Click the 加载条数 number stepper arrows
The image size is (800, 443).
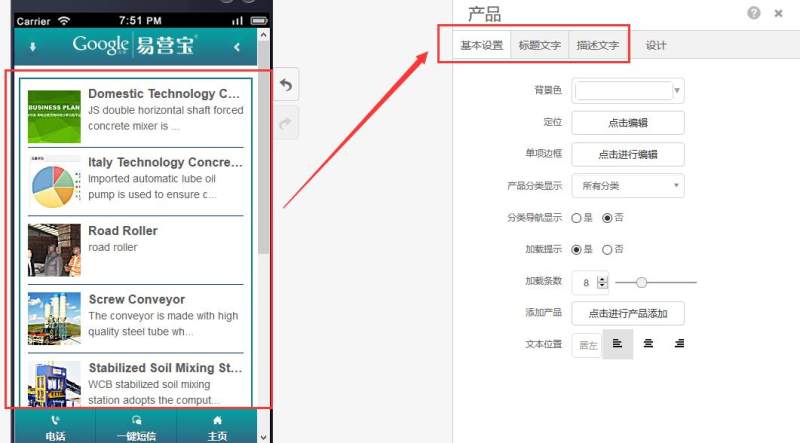click(x=603, y=282)
